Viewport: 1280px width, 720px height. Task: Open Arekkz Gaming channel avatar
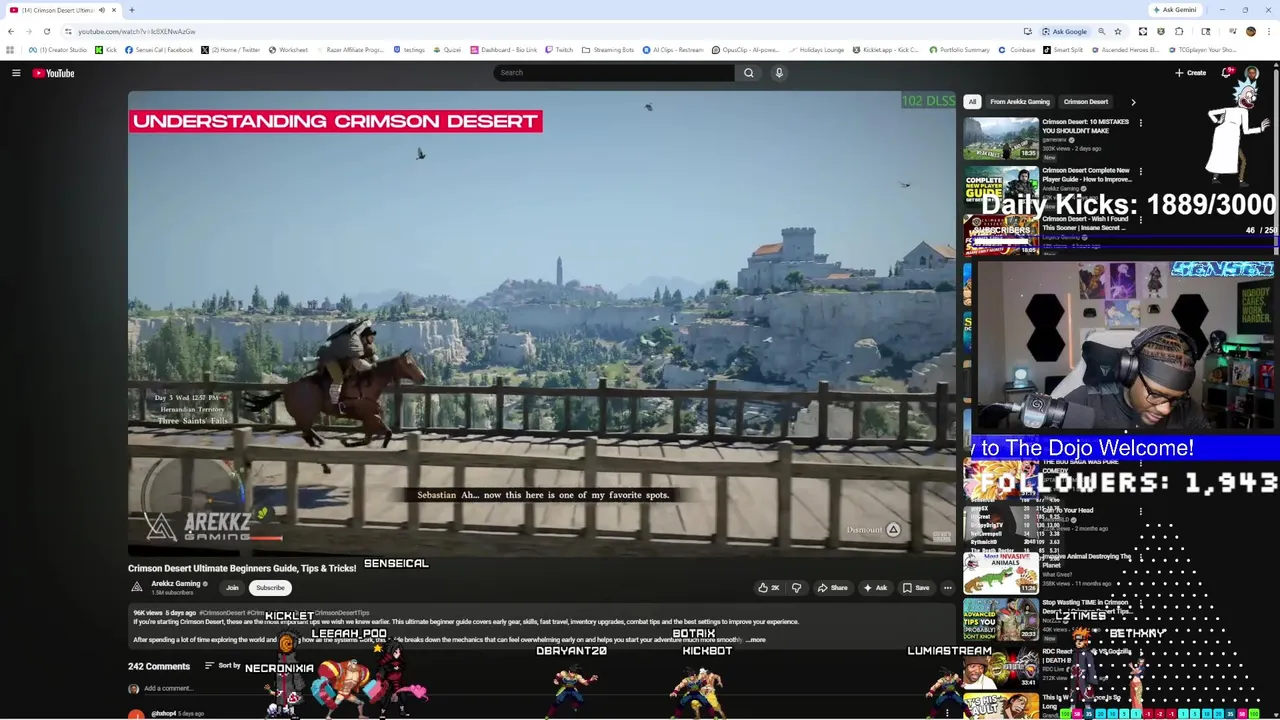(x=137, y=587)
